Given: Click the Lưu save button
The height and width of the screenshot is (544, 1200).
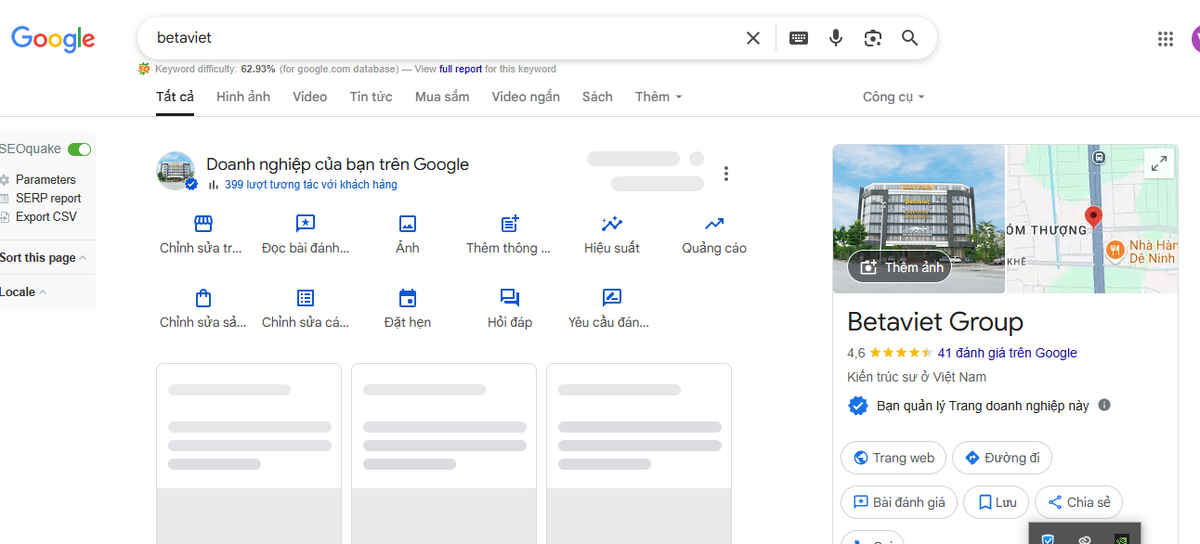Looking at the screenshot, I should (996, 502).
